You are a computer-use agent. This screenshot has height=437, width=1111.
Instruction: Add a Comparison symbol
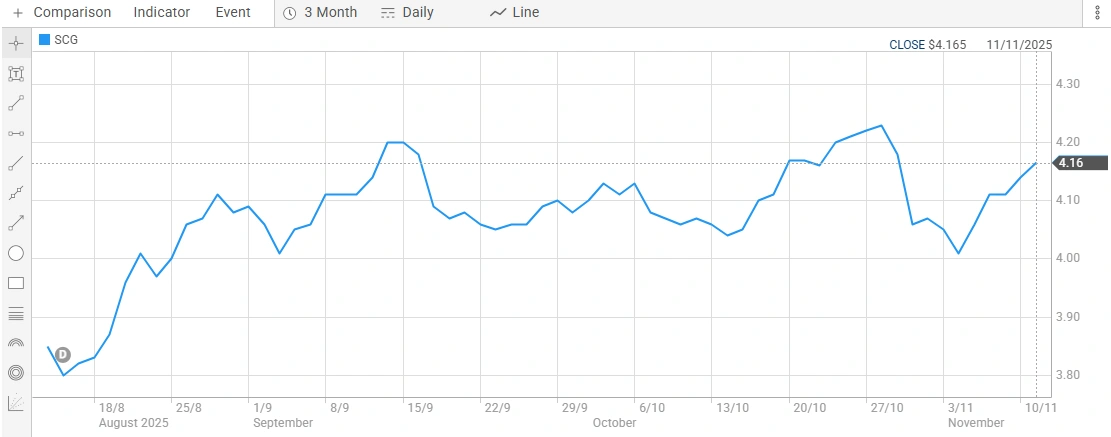pyautogui.click(x=62, y=13)
